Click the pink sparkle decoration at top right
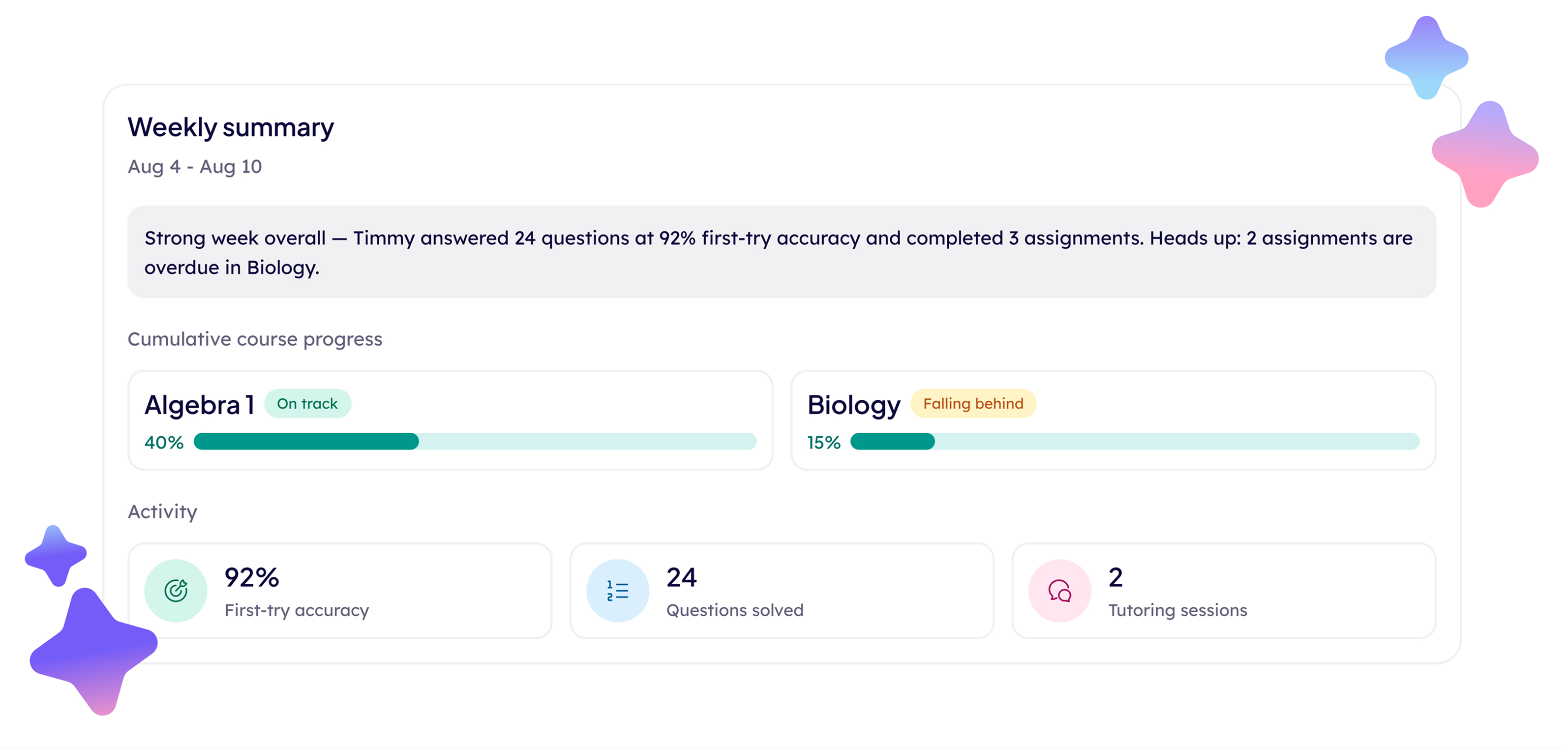This screenshot has width=1568, height=748. [1484, 154]
